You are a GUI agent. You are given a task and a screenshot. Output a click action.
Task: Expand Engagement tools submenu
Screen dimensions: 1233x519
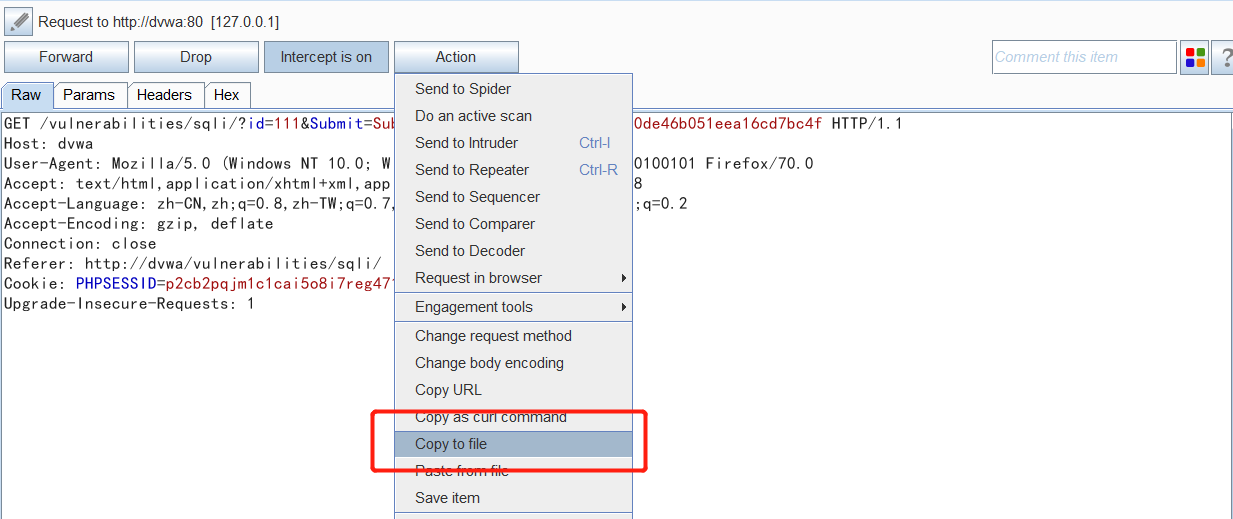pyautogui.click(x=514, y=307)
